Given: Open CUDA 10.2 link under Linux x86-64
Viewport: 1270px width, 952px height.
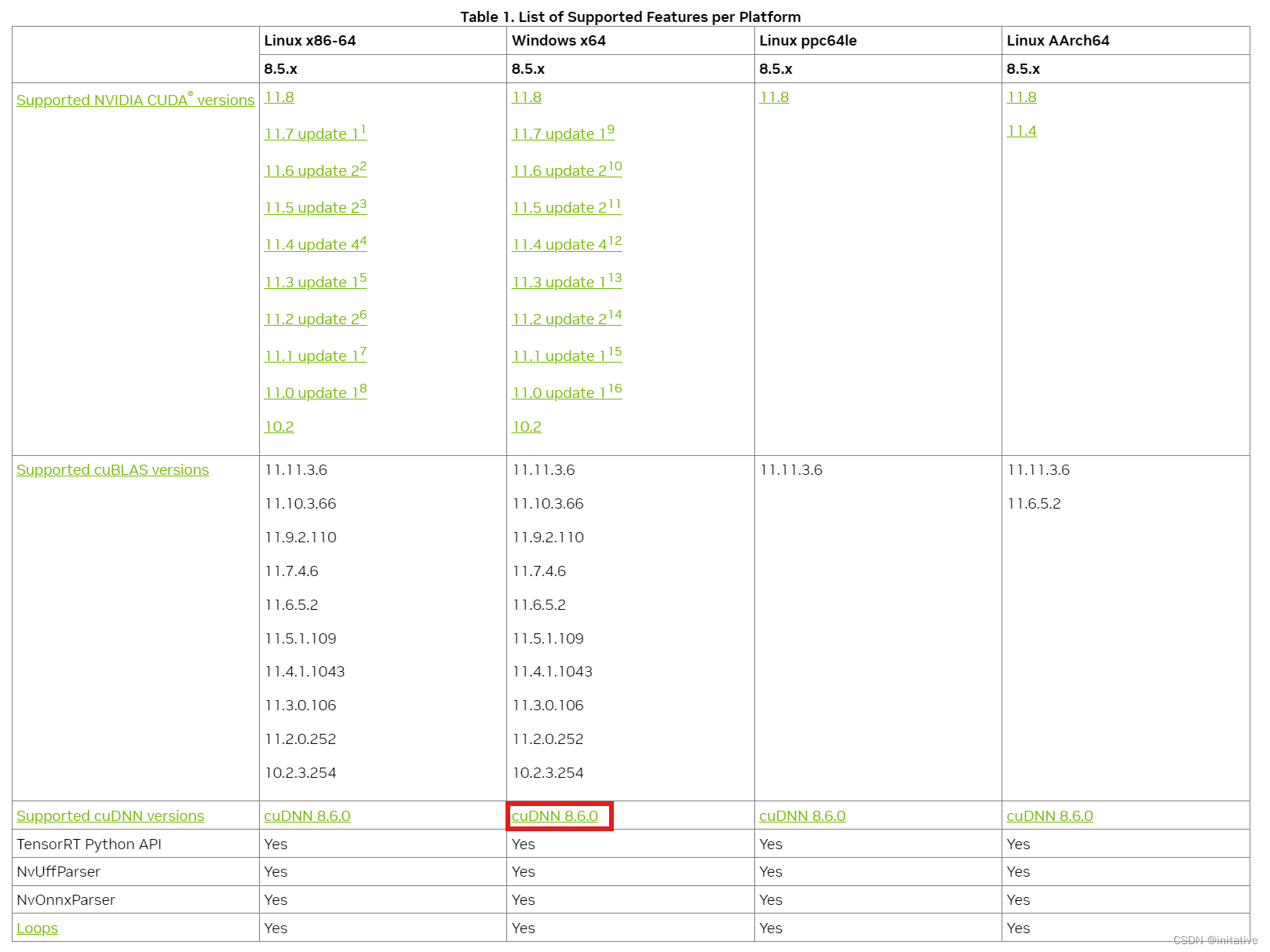Looking at the screenshot, I should pyautogui.click(x=279, y=426).
